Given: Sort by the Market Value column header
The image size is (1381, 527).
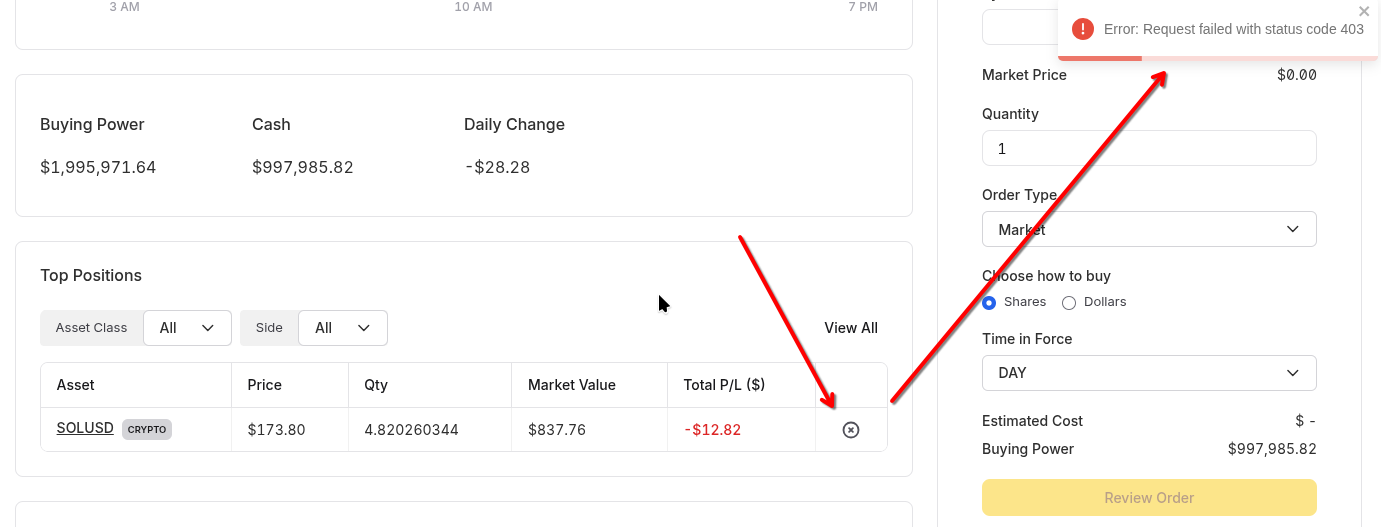Looking at the screenshot, I should (572, 385).
